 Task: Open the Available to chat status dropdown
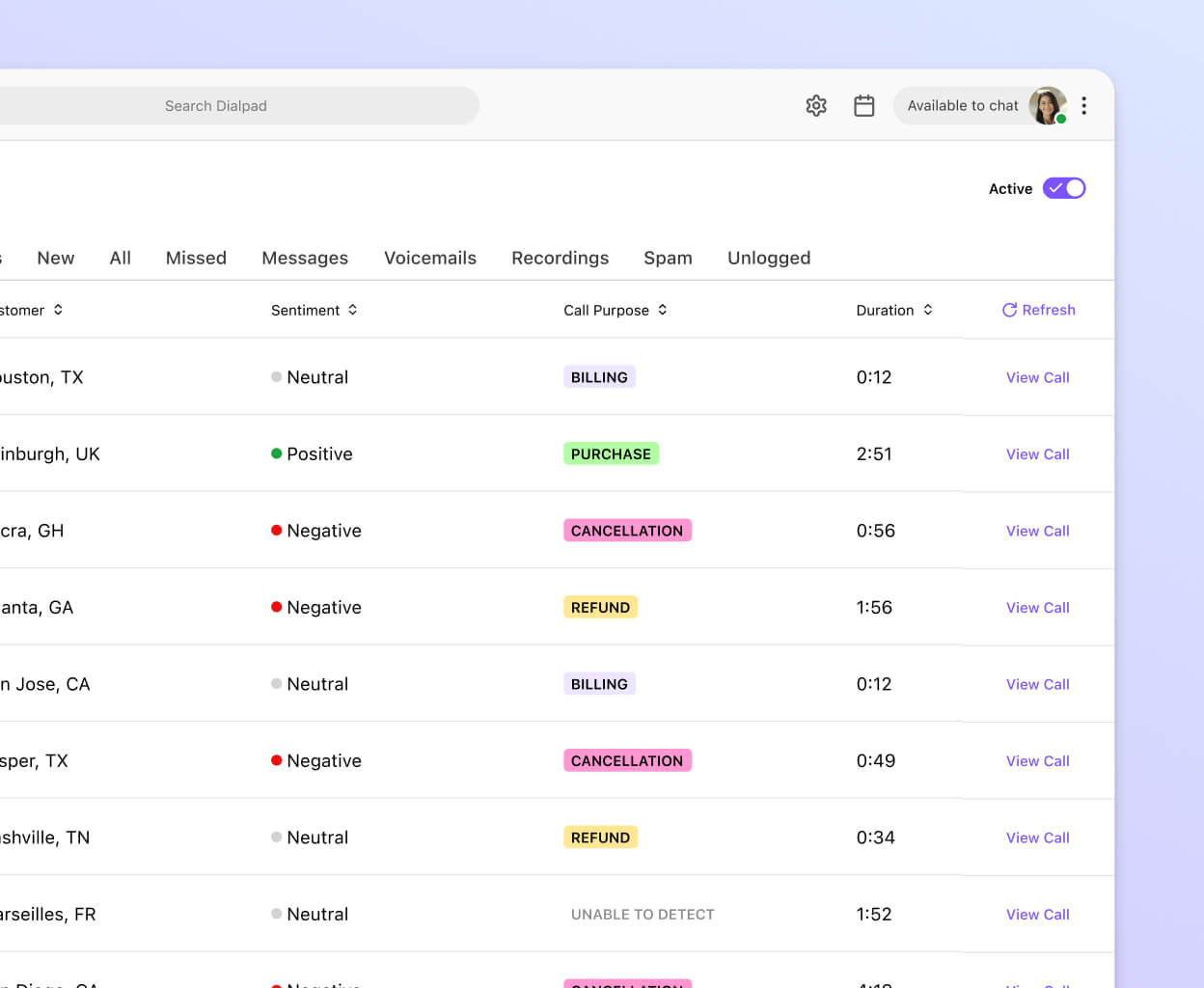pyautogui.click(x=963, y=105)
